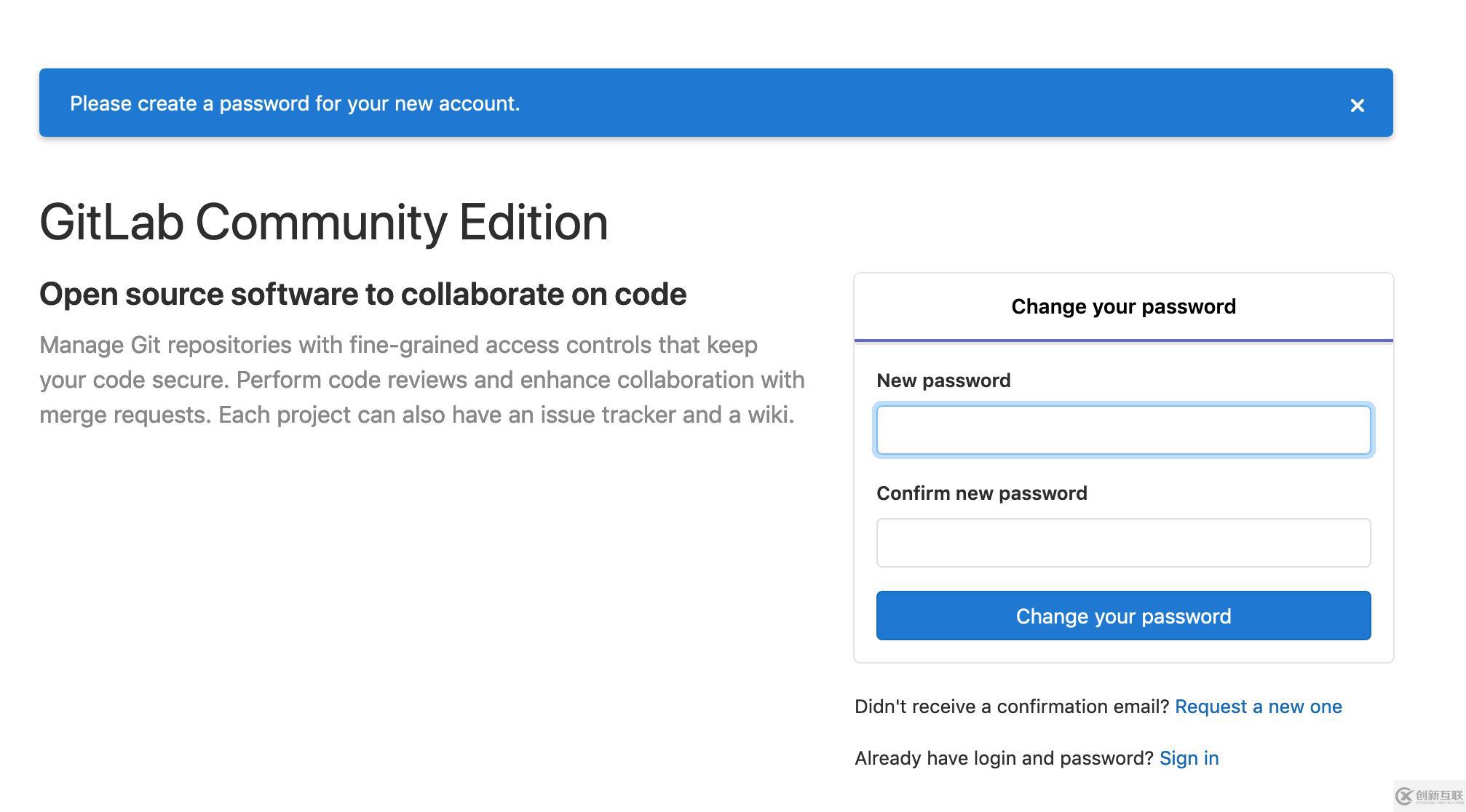The width and height of the screenshot is (1466, 812).
Task: Dismiss the blue password notification banner
Action: (1357, 106)
